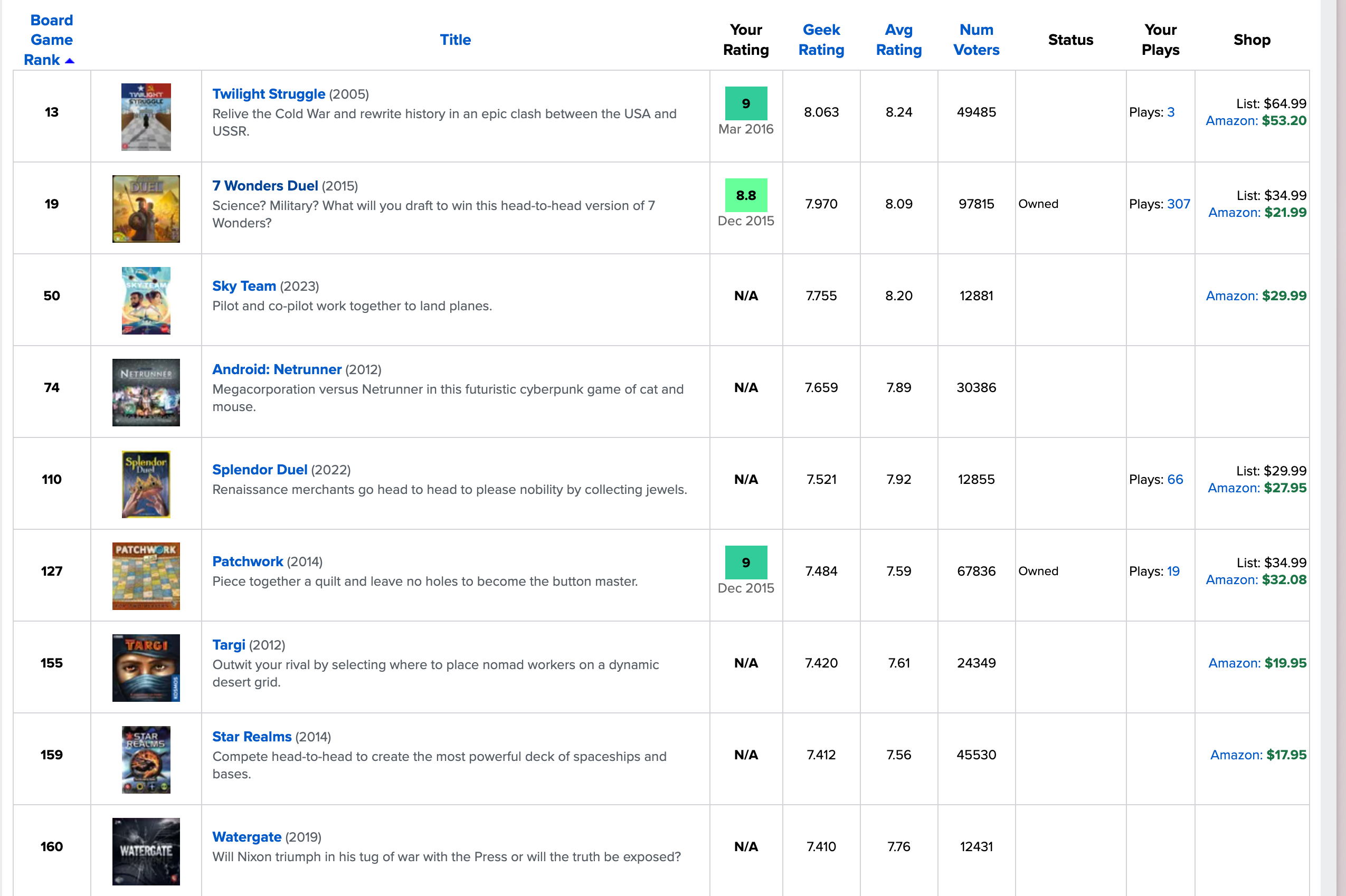Sort by Title column header
The height and width of the screenshot is (896, 1346).
point(455,40)
